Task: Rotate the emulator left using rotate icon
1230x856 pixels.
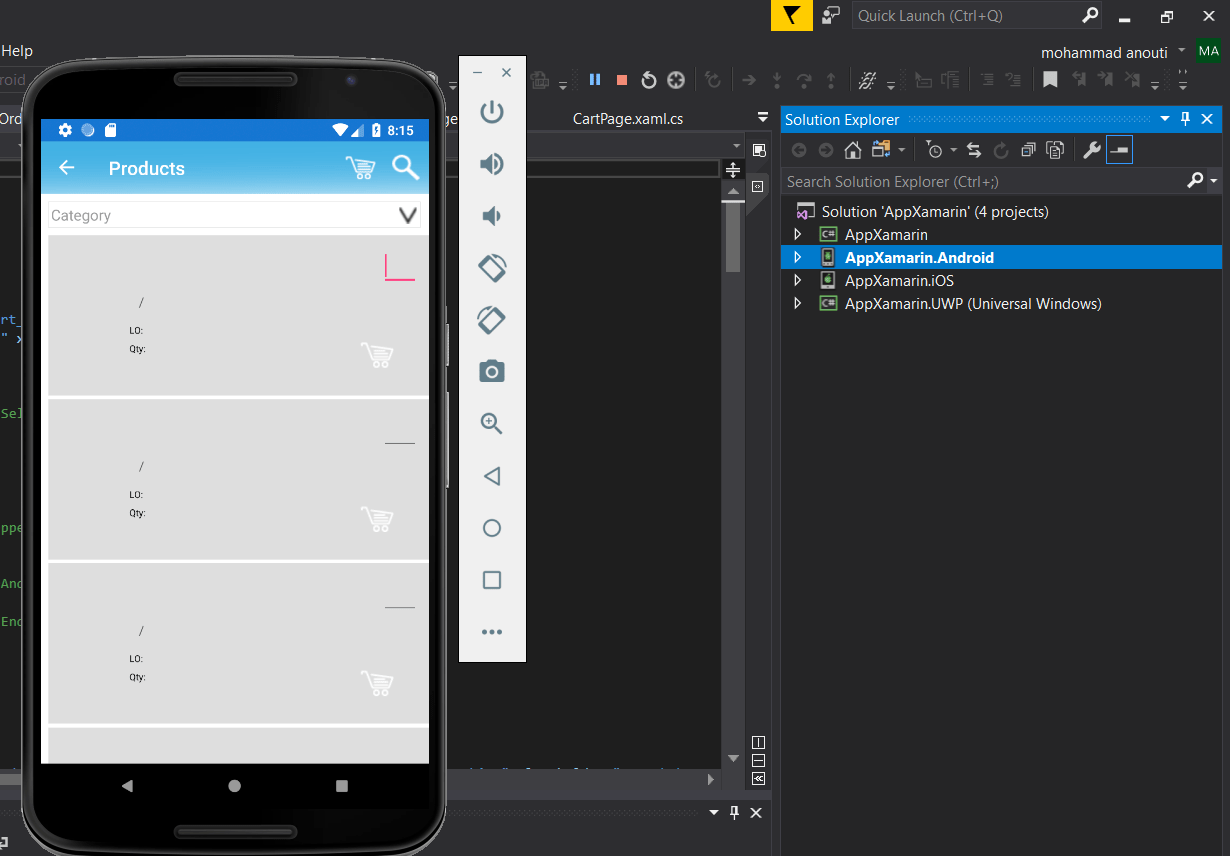Action: point(491,267)
